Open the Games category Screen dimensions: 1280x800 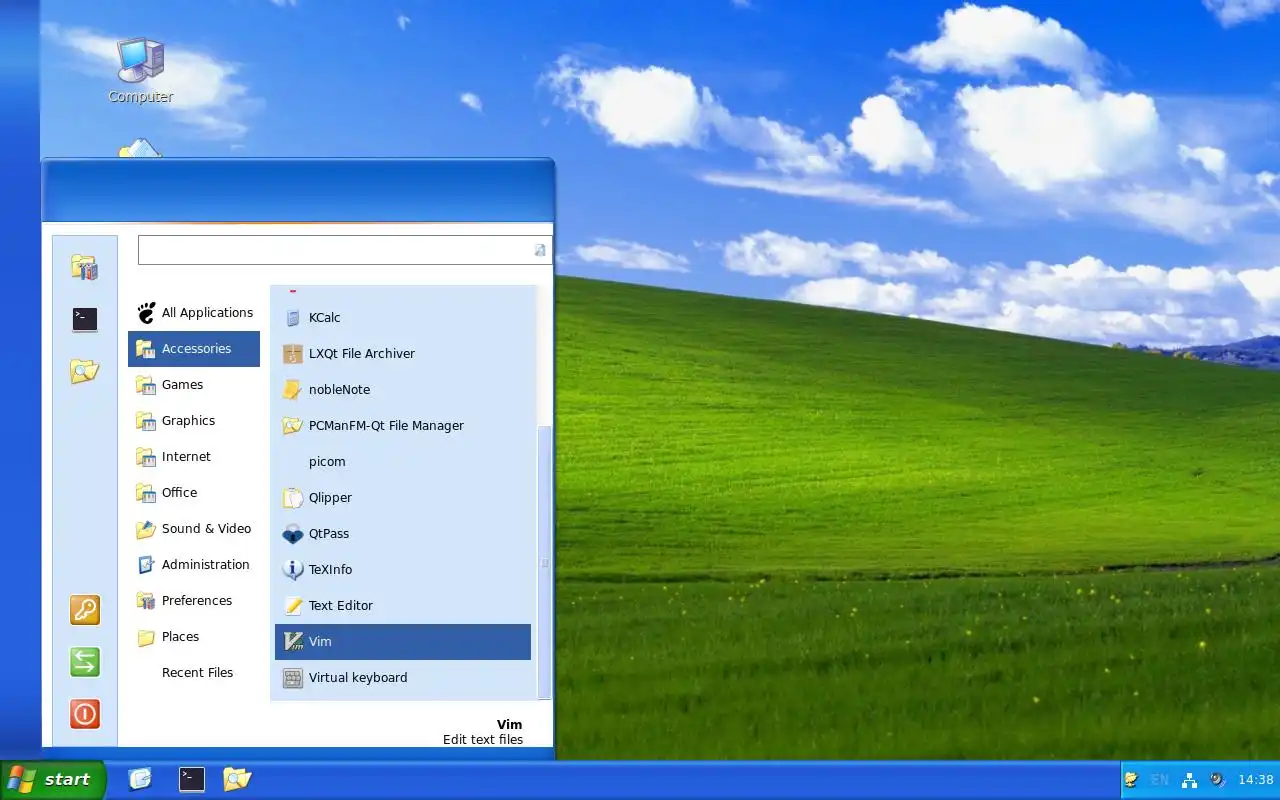click(x=194, y=384)
